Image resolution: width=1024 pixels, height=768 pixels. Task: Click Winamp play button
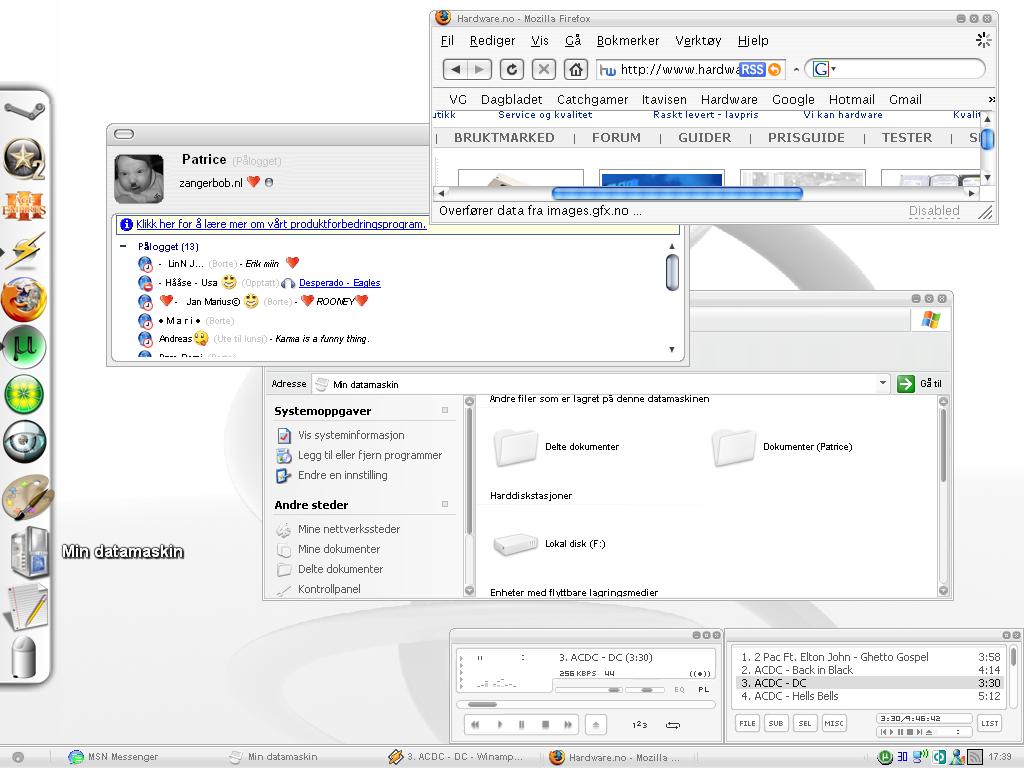(x=500, y=724)
